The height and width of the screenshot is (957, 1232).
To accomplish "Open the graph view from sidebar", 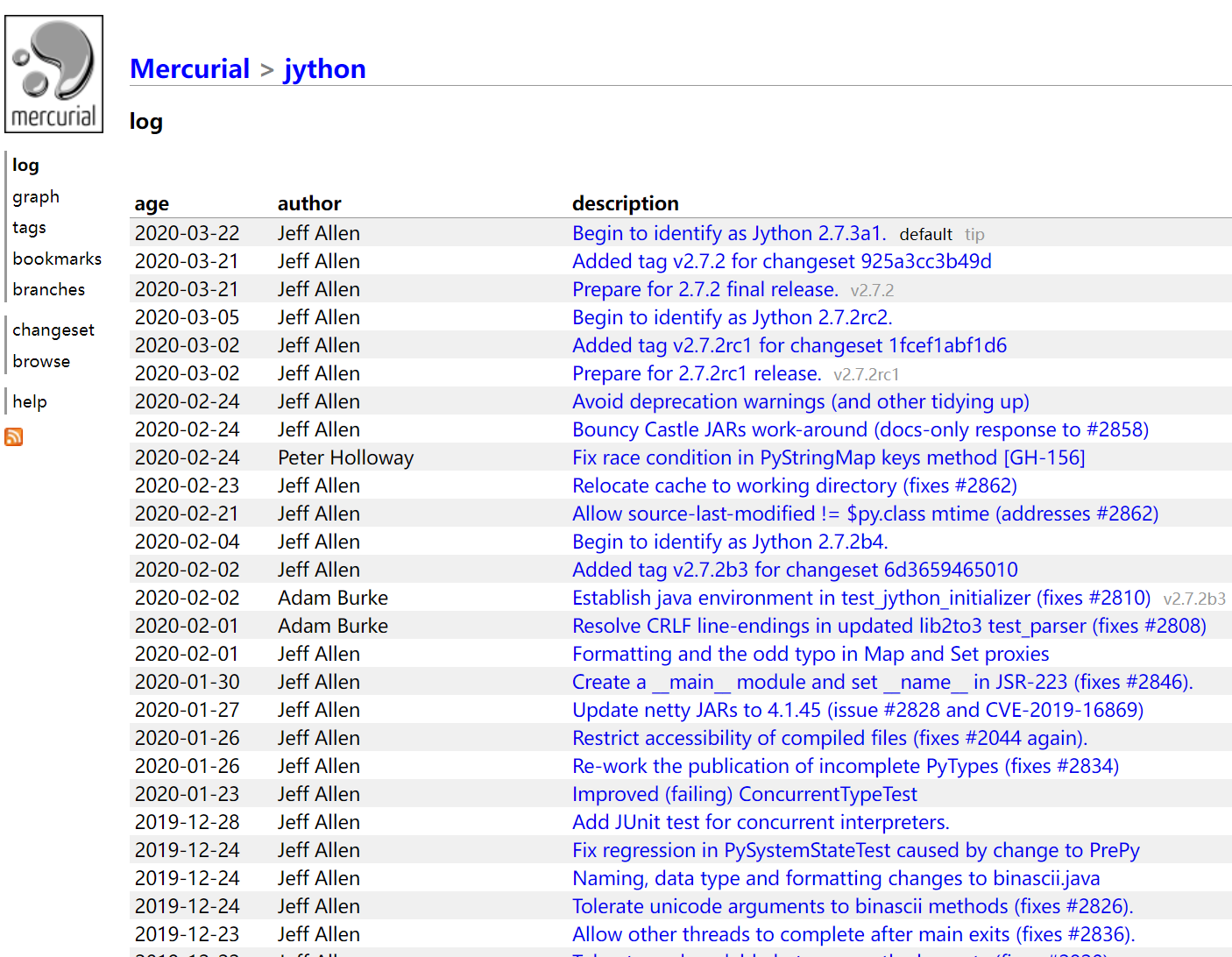I will [36, 196].
